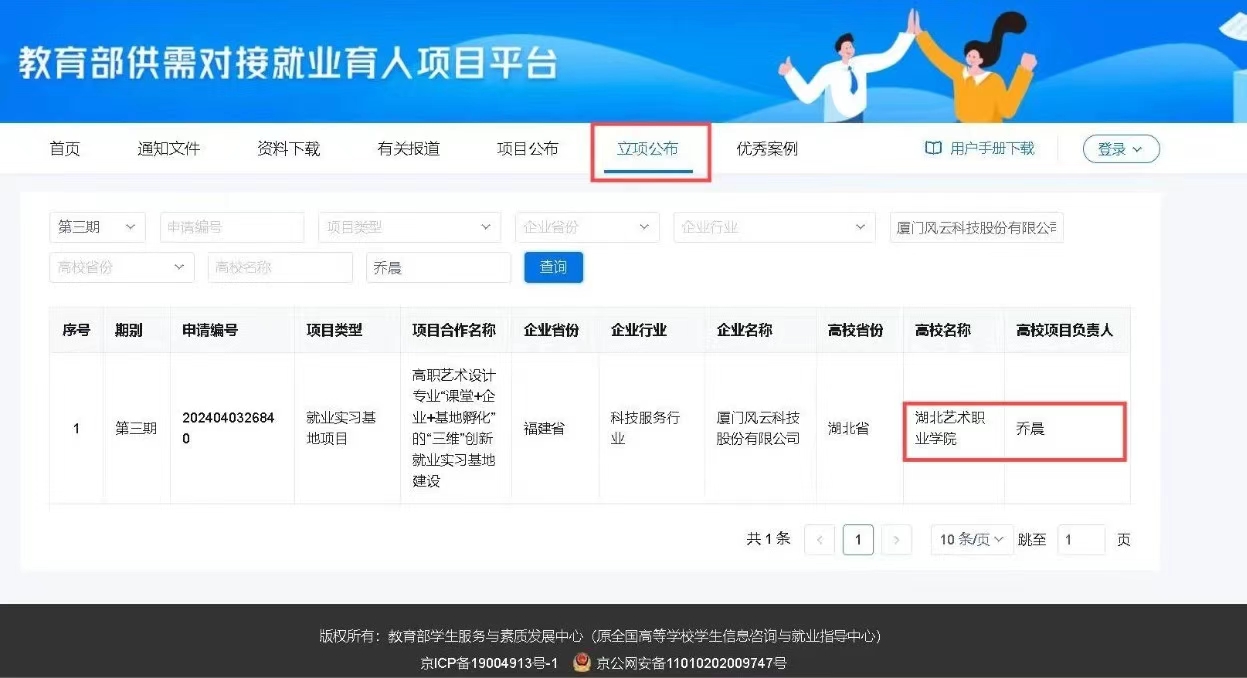
Task: Open the 登录 dropdown button
Action: point(1120,149)
